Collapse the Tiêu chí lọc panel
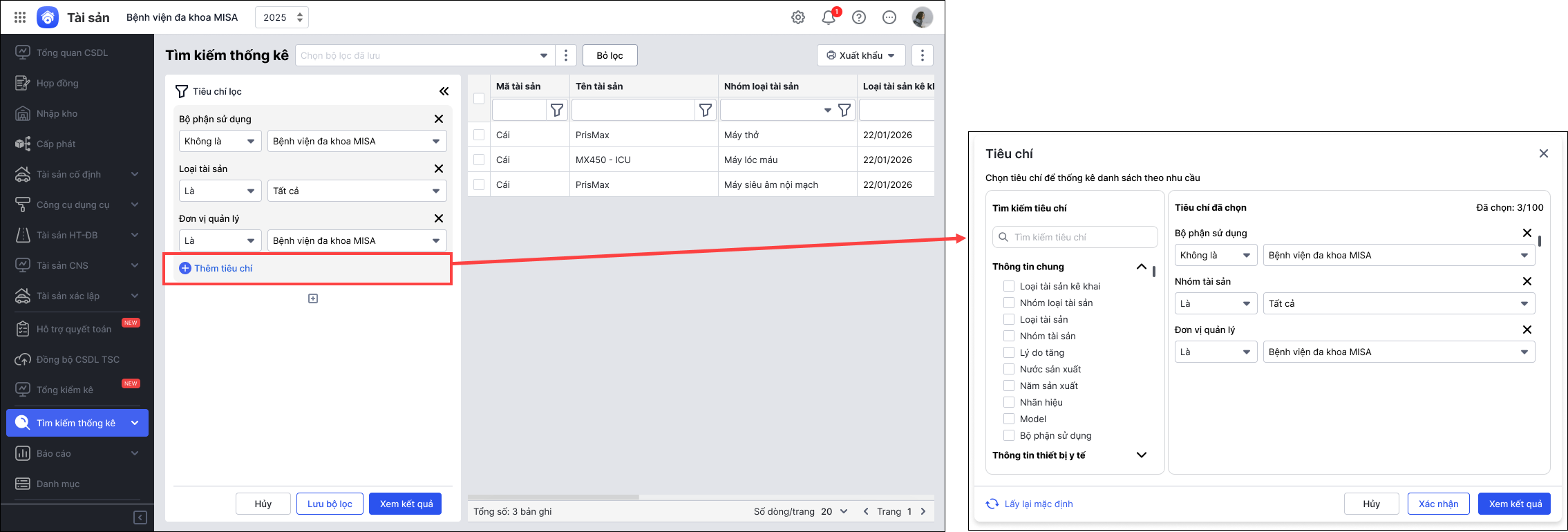The image size is (1568, 532). (444, 91)
